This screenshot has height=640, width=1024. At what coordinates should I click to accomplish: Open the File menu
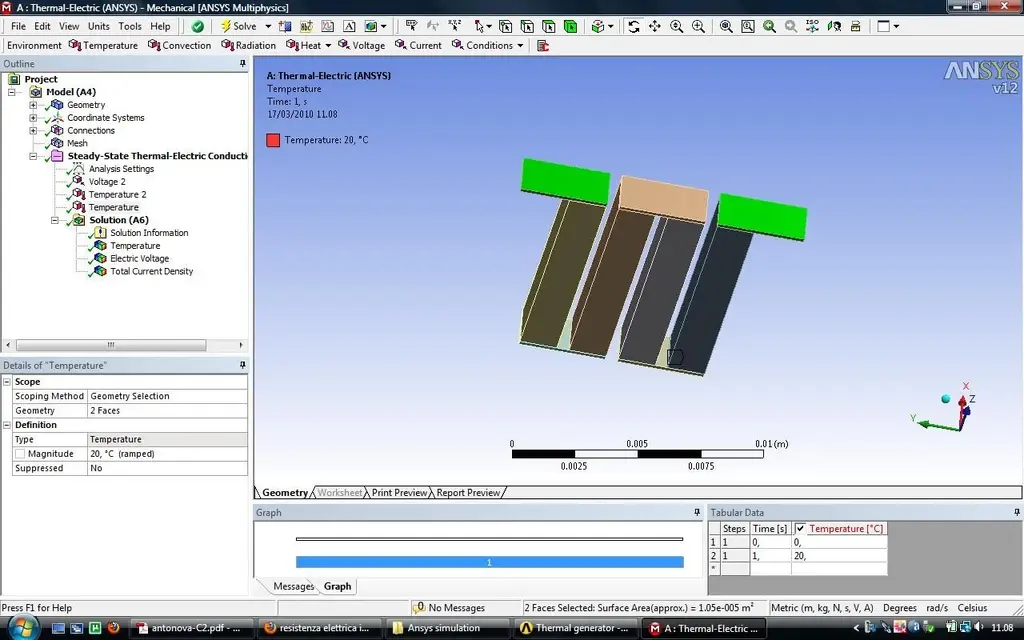18,26
